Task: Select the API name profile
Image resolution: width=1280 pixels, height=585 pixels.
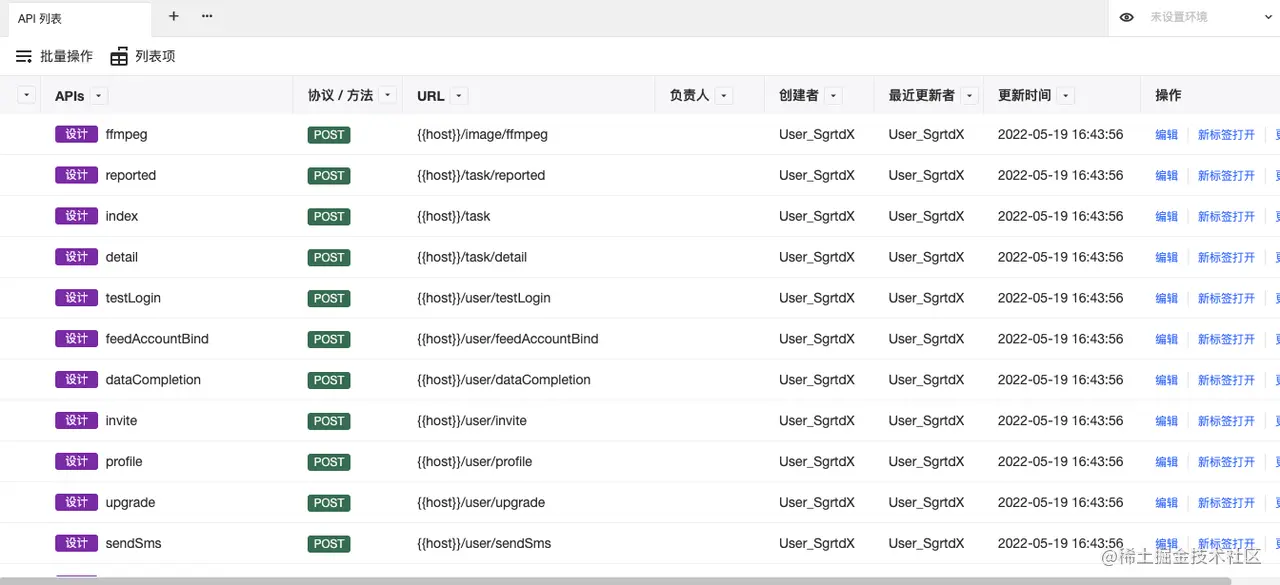Action: 124,462
